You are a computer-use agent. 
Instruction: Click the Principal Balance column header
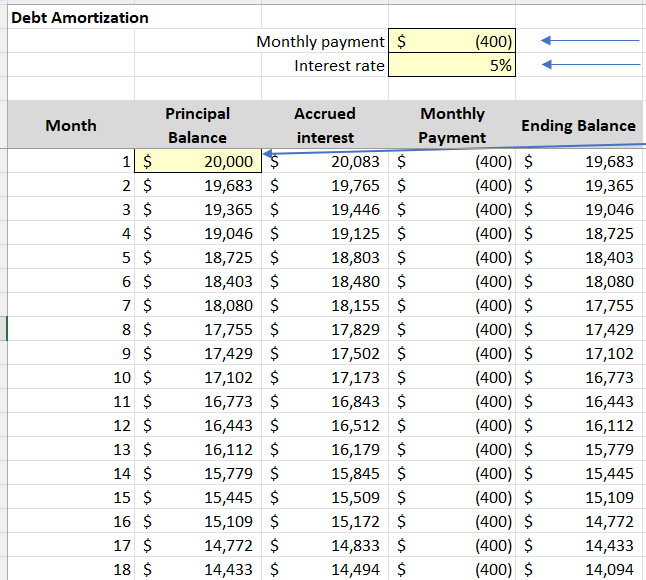[198, 125]
